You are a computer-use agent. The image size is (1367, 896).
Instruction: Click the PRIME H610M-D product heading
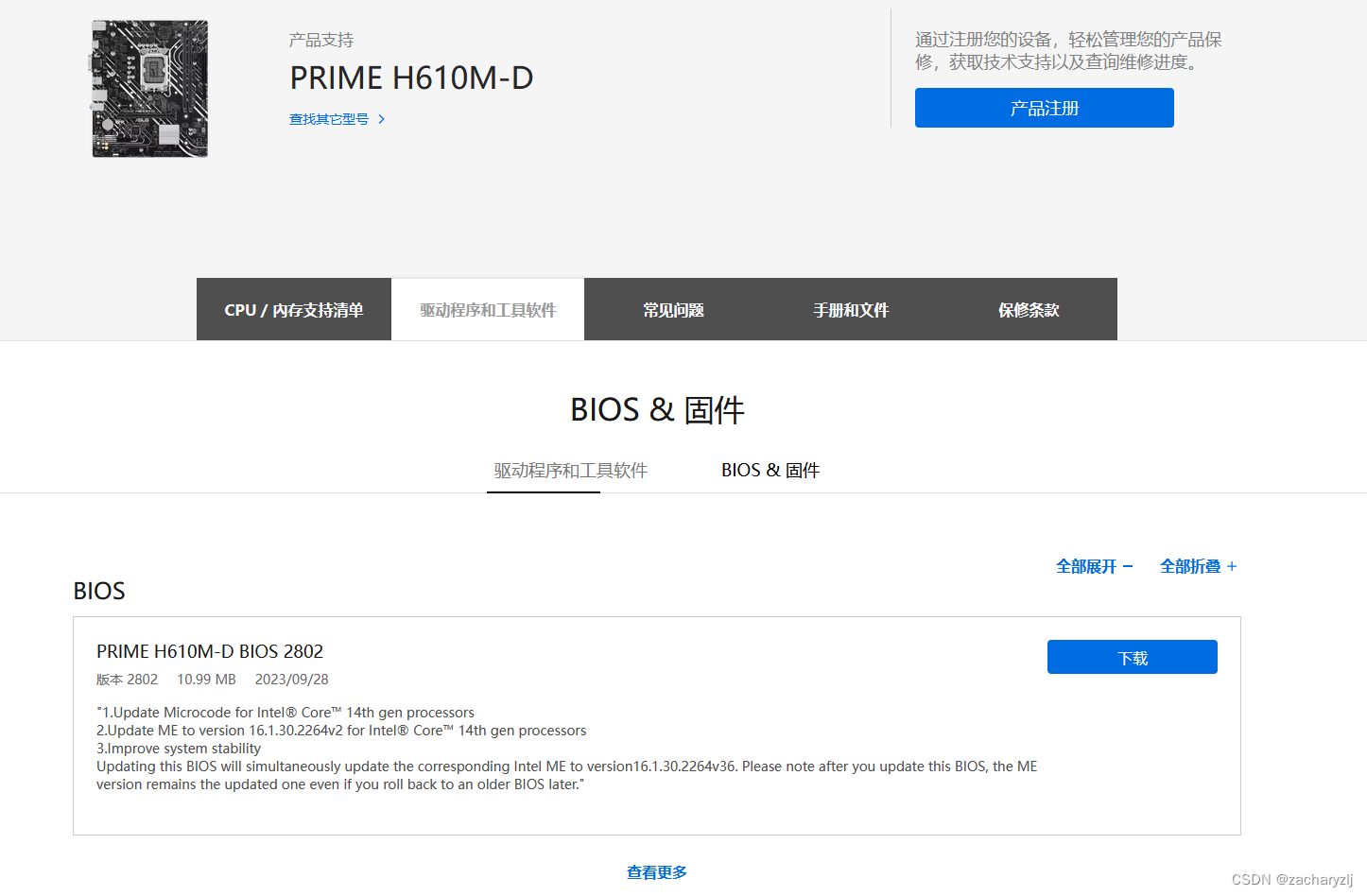coord(411,78)
